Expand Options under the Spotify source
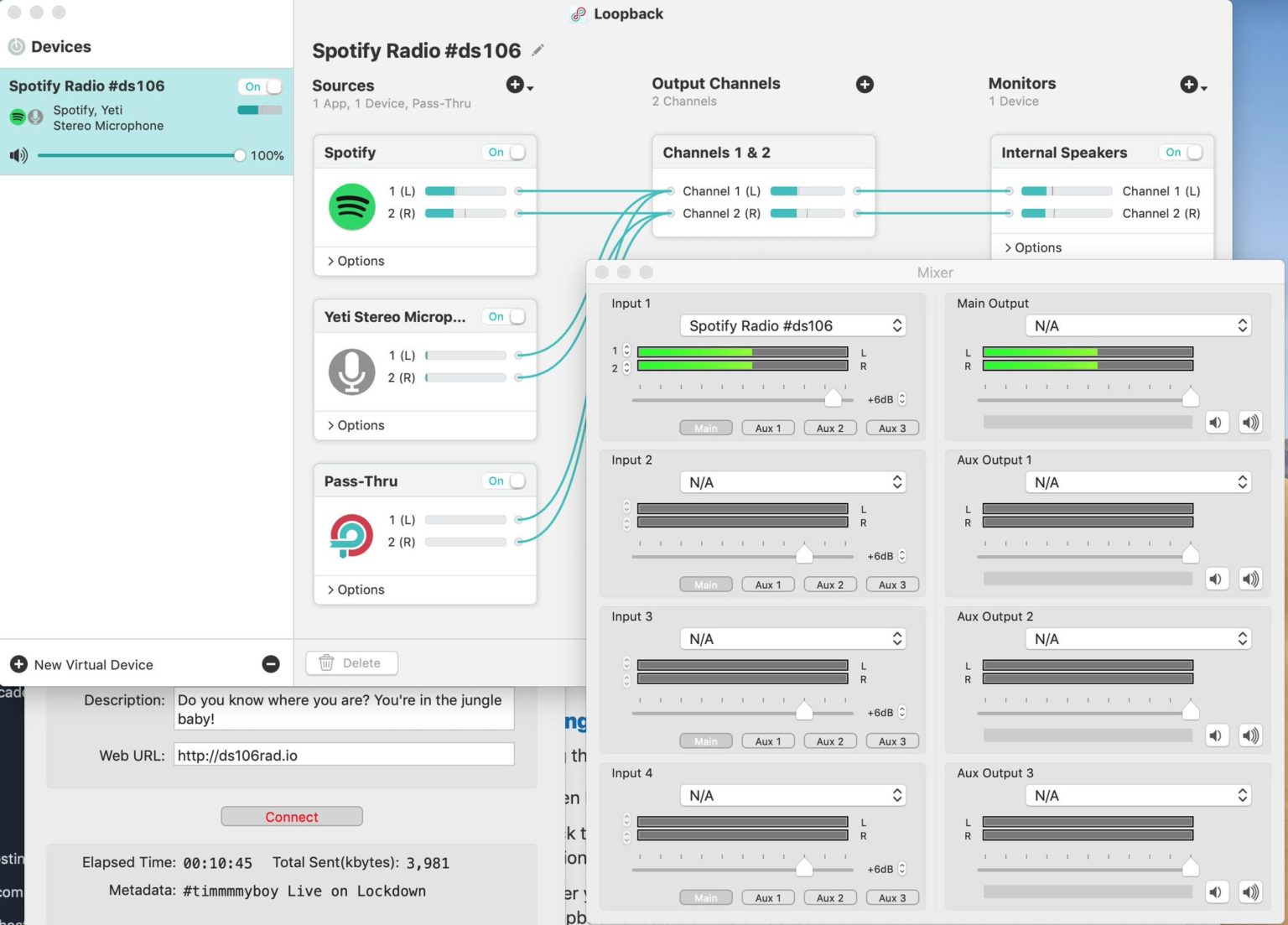Screen dimensions: 1288x925 356,261
